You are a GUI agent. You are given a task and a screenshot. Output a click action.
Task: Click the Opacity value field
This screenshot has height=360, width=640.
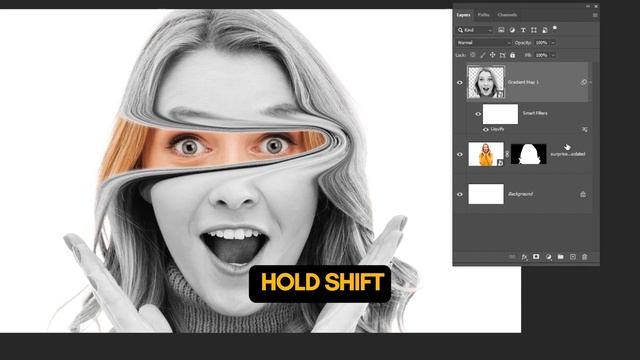point(542,42)
